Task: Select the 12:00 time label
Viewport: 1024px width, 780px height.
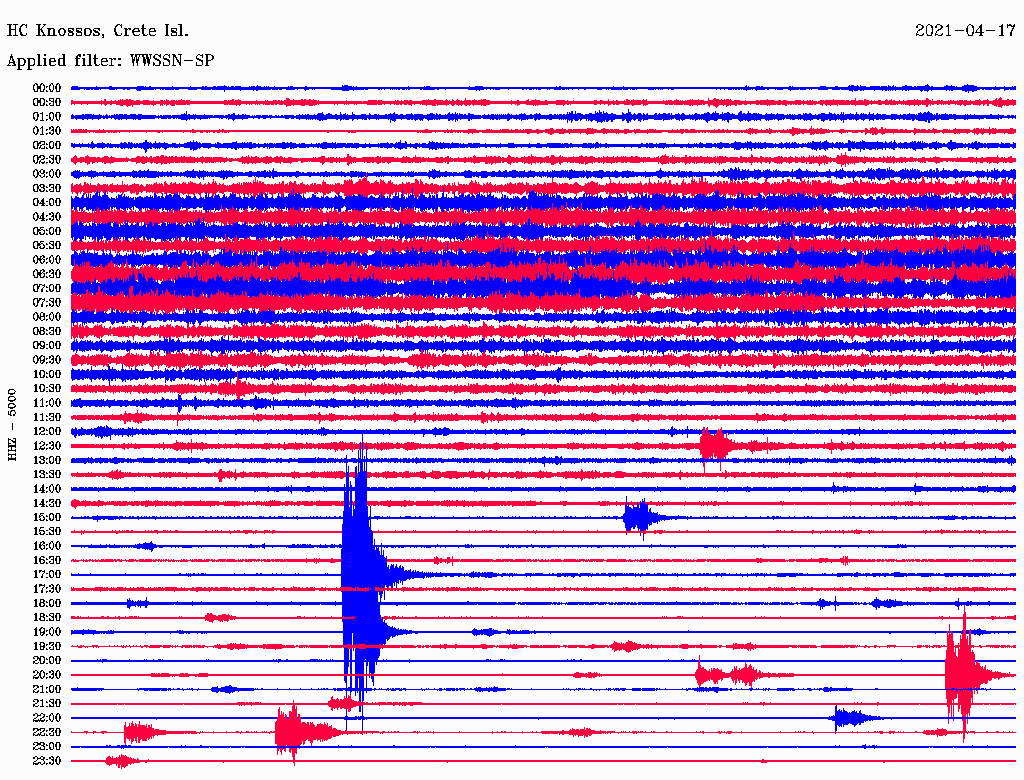Action: pyautogui.click(x=47, y=432)
